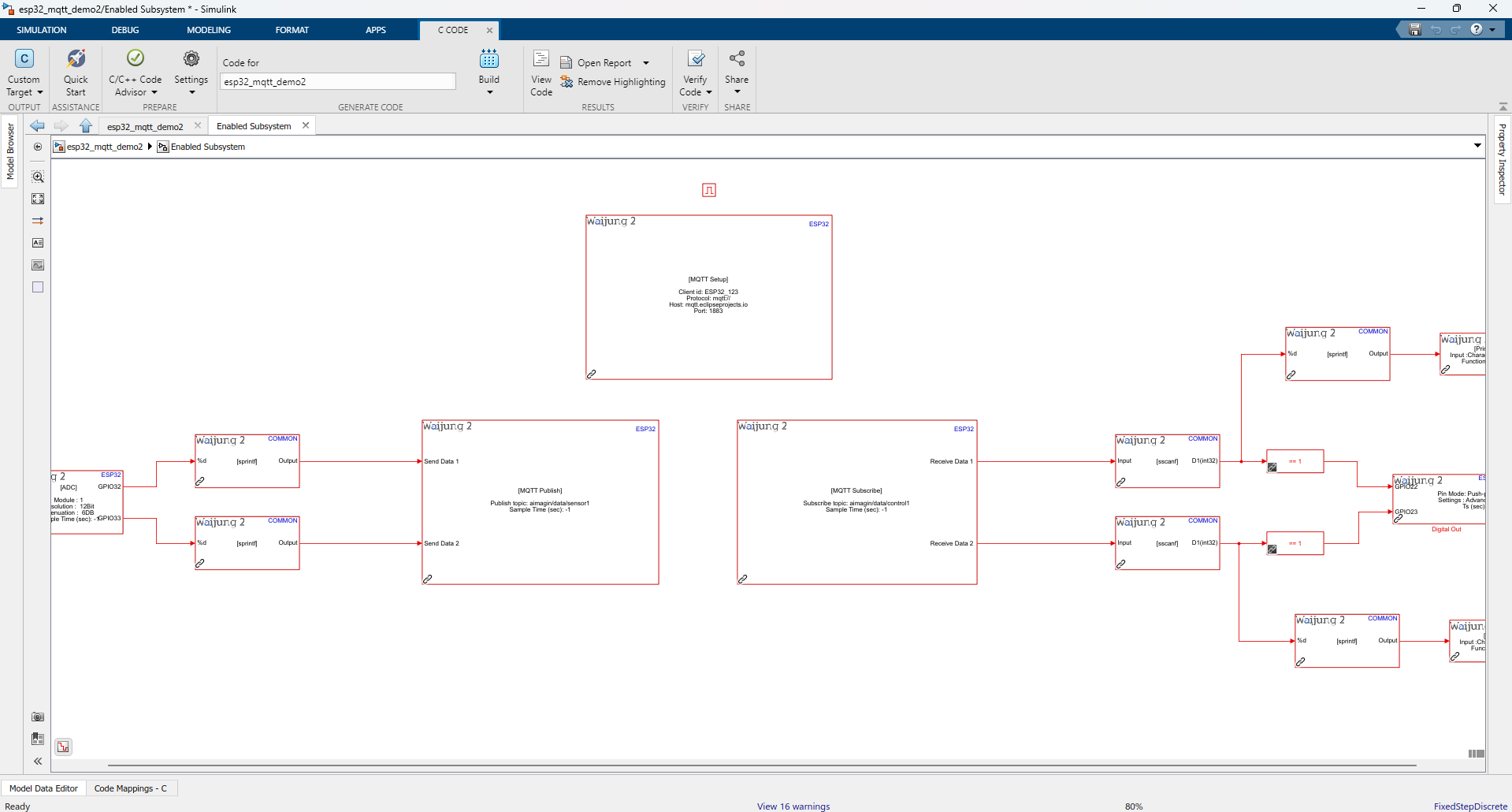Viewport: 1512px width, 812px height.
Task: Expand the Share dropdown arrow
Action: pyautogui.click(x=737, y=92)
